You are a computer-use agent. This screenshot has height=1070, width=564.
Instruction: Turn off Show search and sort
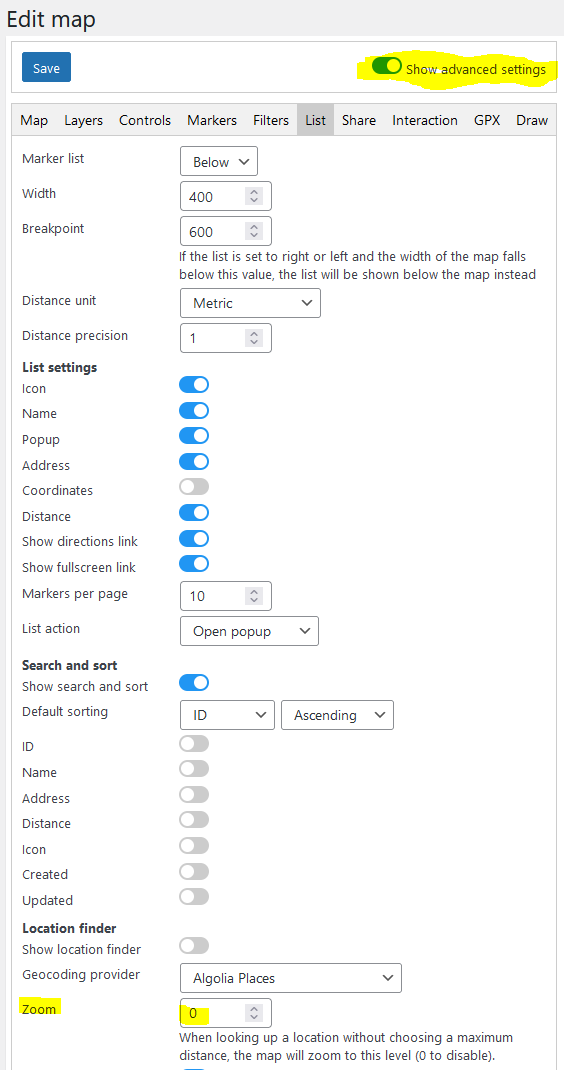pyautogui.click(x=194, y=682)
